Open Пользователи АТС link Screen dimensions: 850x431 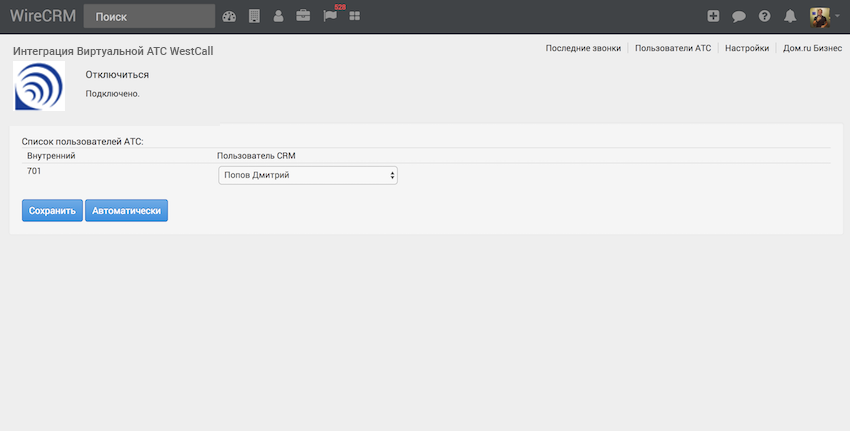673,48
